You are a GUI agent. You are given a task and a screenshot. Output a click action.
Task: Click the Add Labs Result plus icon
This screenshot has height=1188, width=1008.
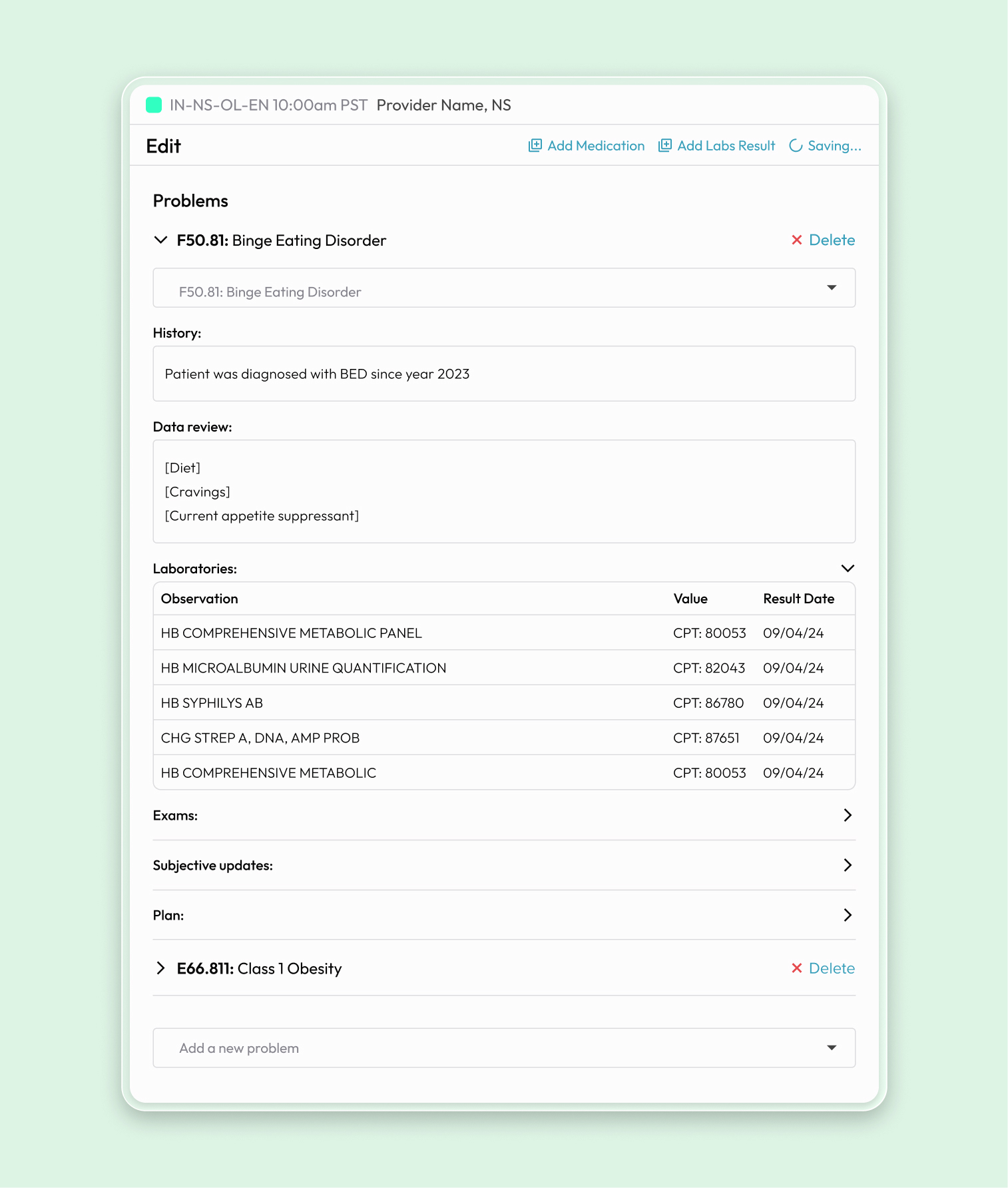(664, 146)
